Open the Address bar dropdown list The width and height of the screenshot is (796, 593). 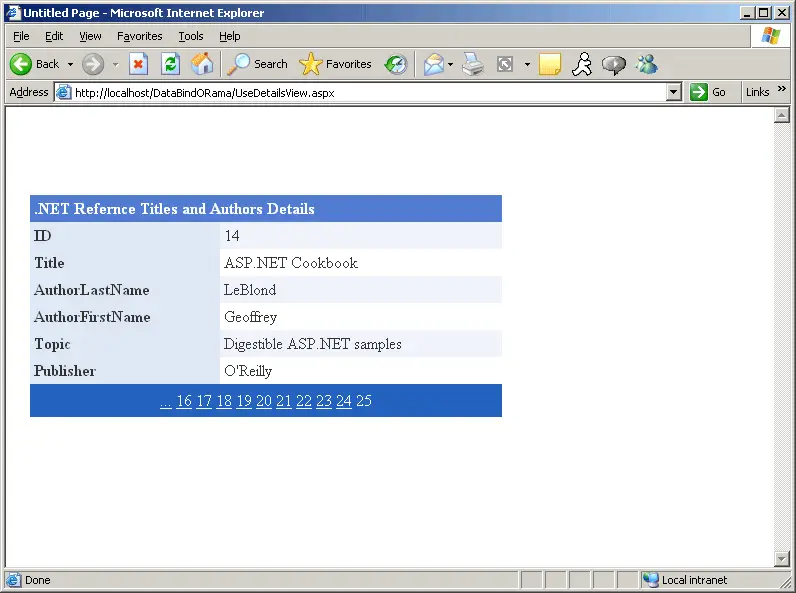(674, 92)
